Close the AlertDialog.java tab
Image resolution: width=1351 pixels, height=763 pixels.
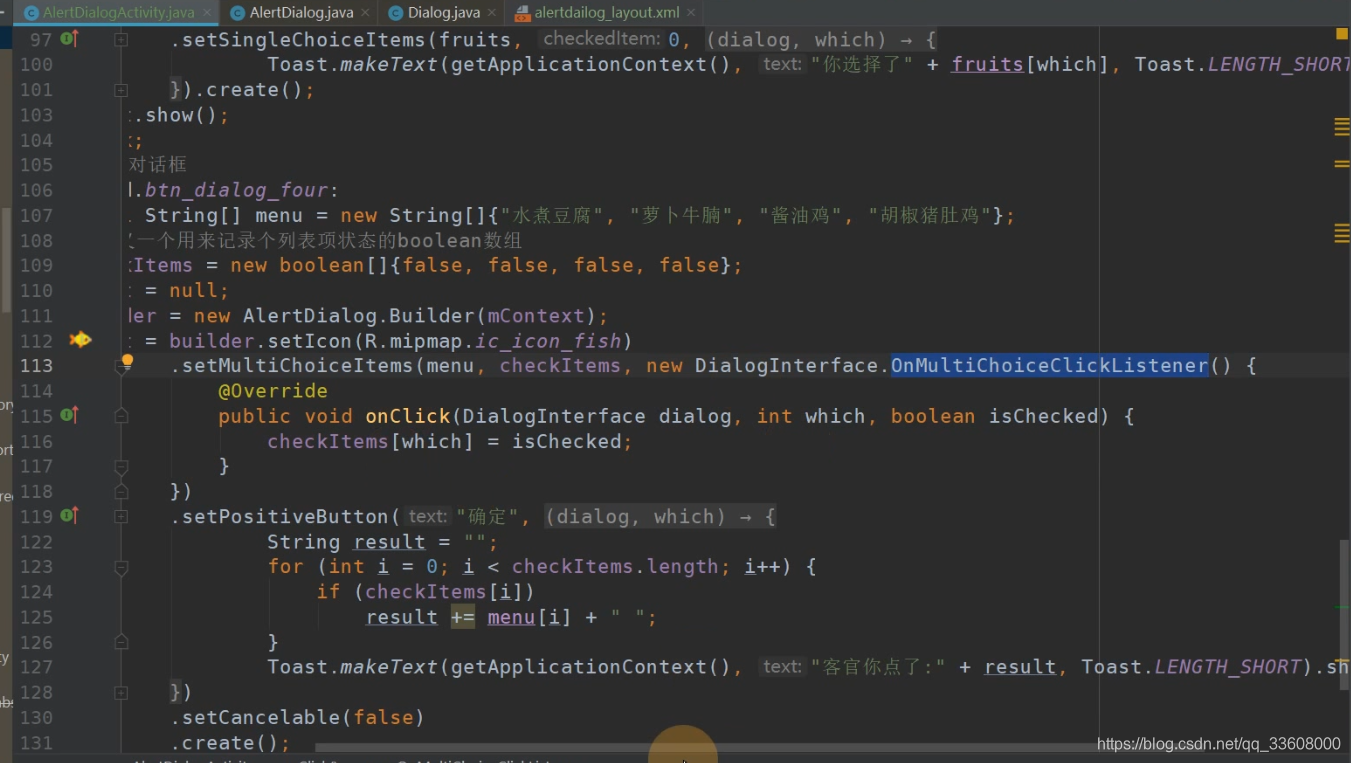pyautogui.click(x=365, y=13)
